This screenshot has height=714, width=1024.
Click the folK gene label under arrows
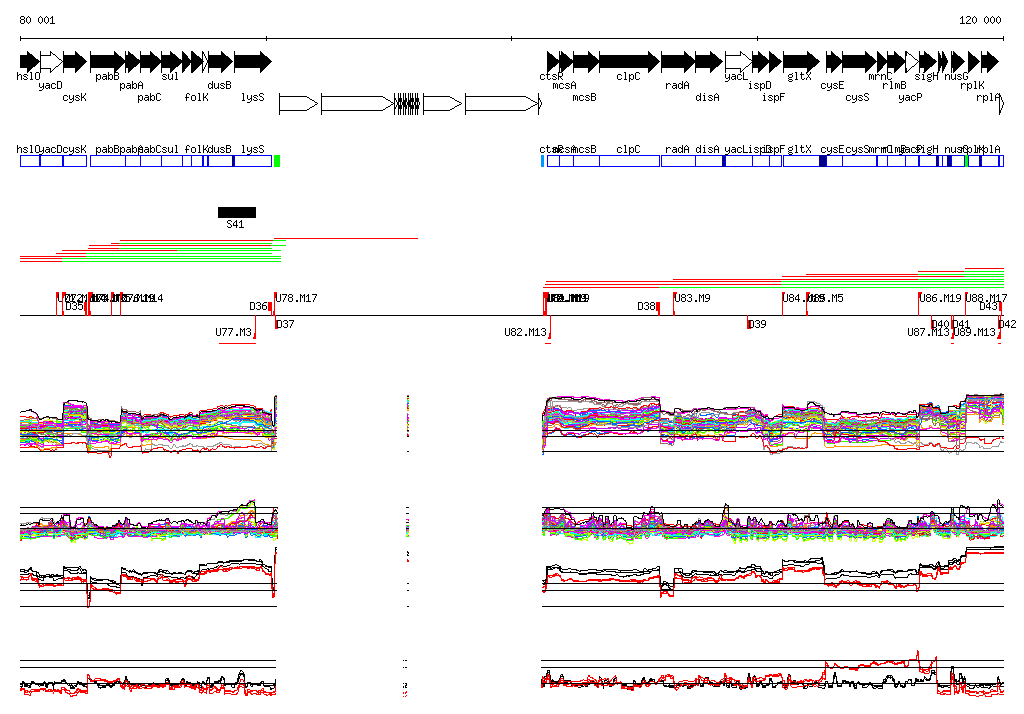[197, 97]
